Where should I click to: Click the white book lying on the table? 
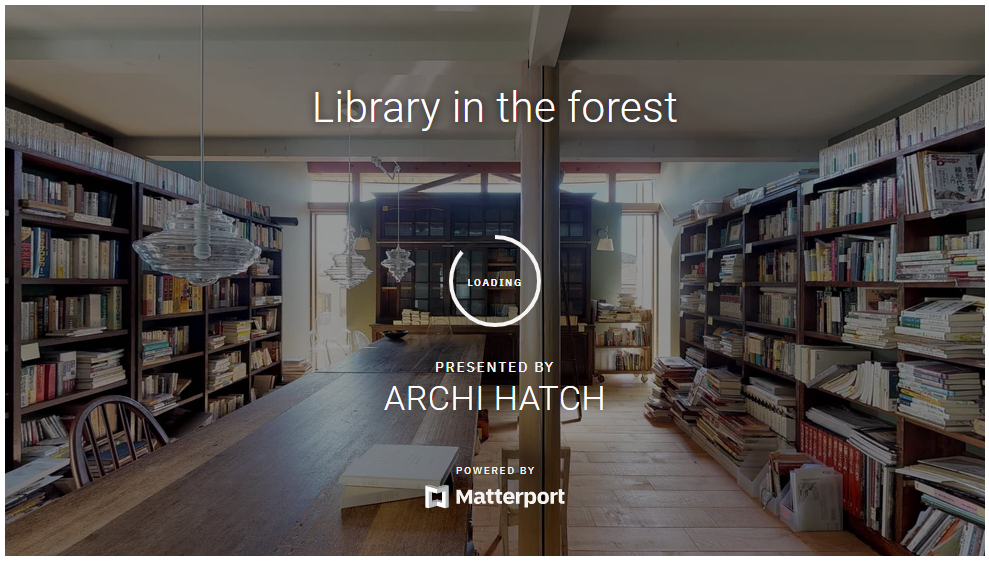tap(399, 475)
